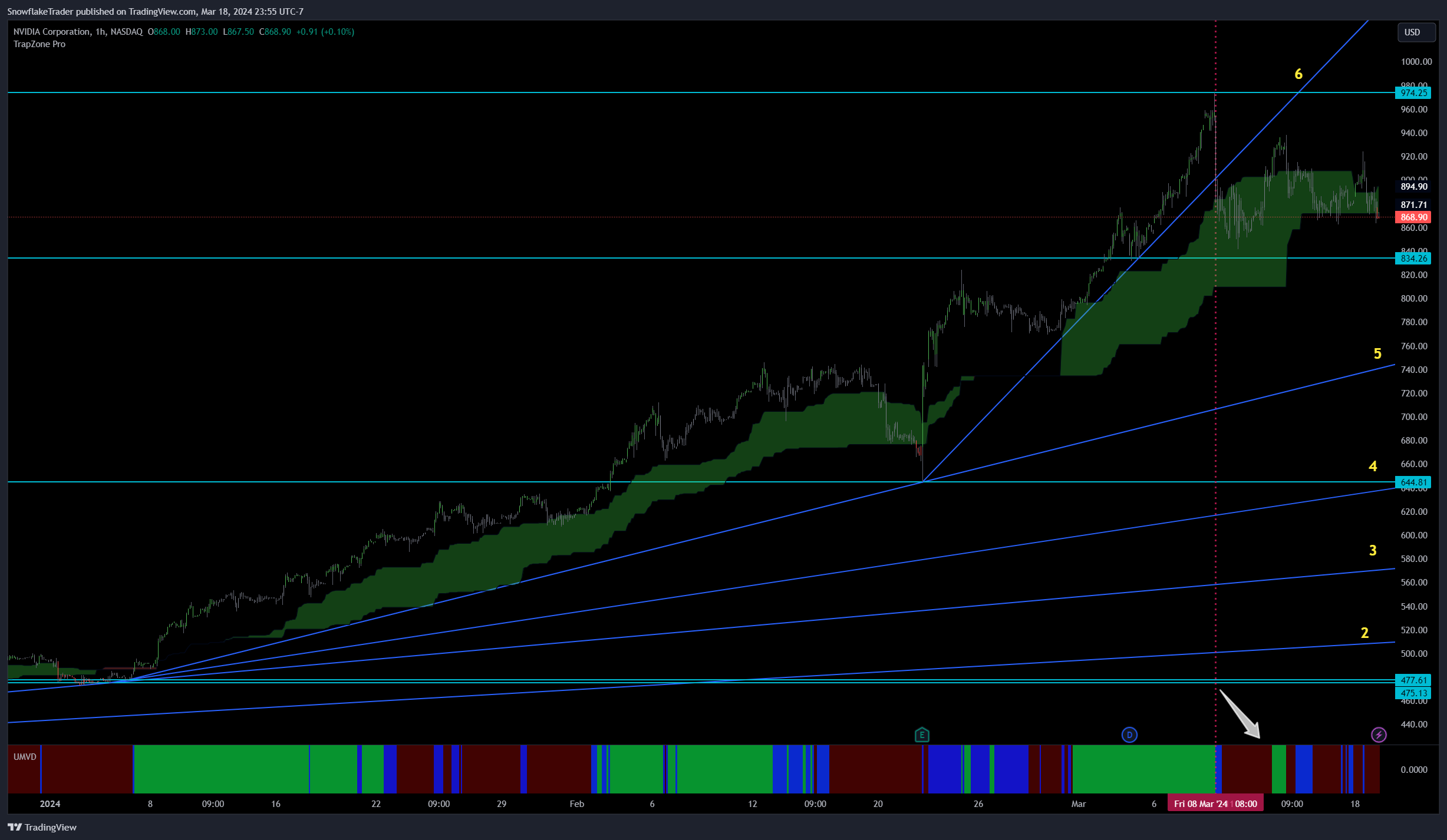The image size is (1447, 840).
Task: Select the TrapZone Pro indicator label
Action: point(39,44)
